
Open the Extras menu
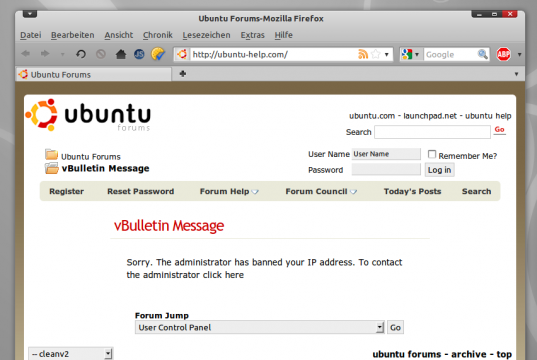coord(252,35)
